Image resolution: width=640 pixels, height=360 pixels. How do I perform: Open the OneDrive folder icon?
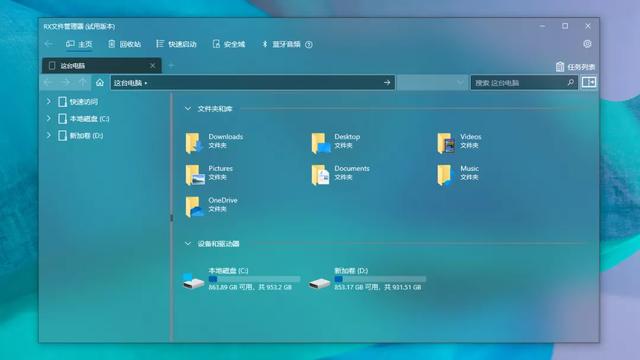194,207
